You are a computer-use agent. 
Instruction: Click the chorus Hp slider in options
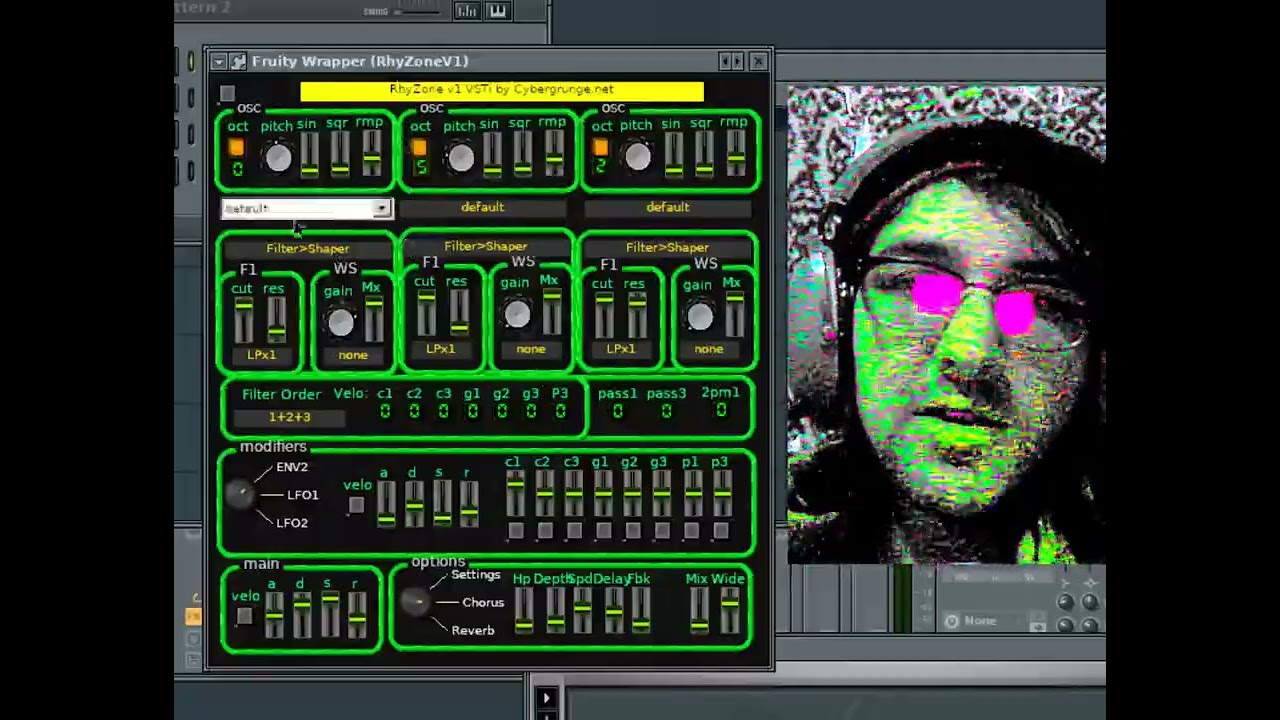coord(523,611)
